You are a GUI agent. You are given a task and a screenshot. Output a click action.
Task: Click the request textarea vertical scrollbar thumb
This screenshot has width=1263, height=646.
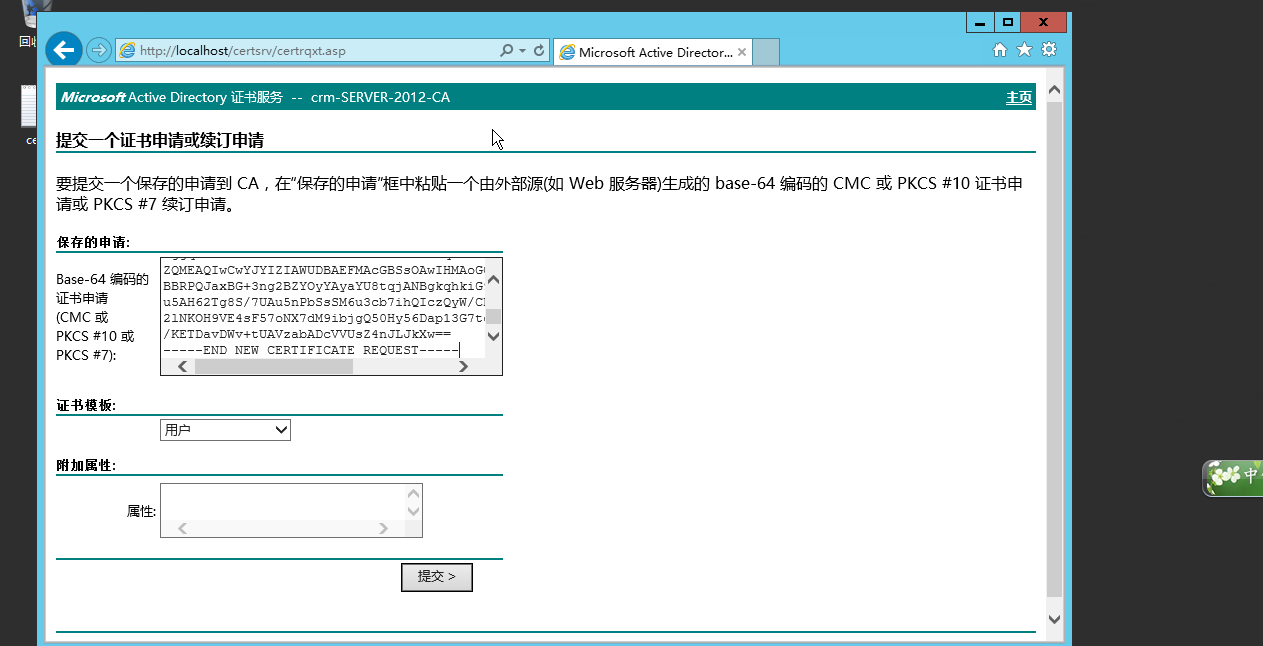point(493,317)
